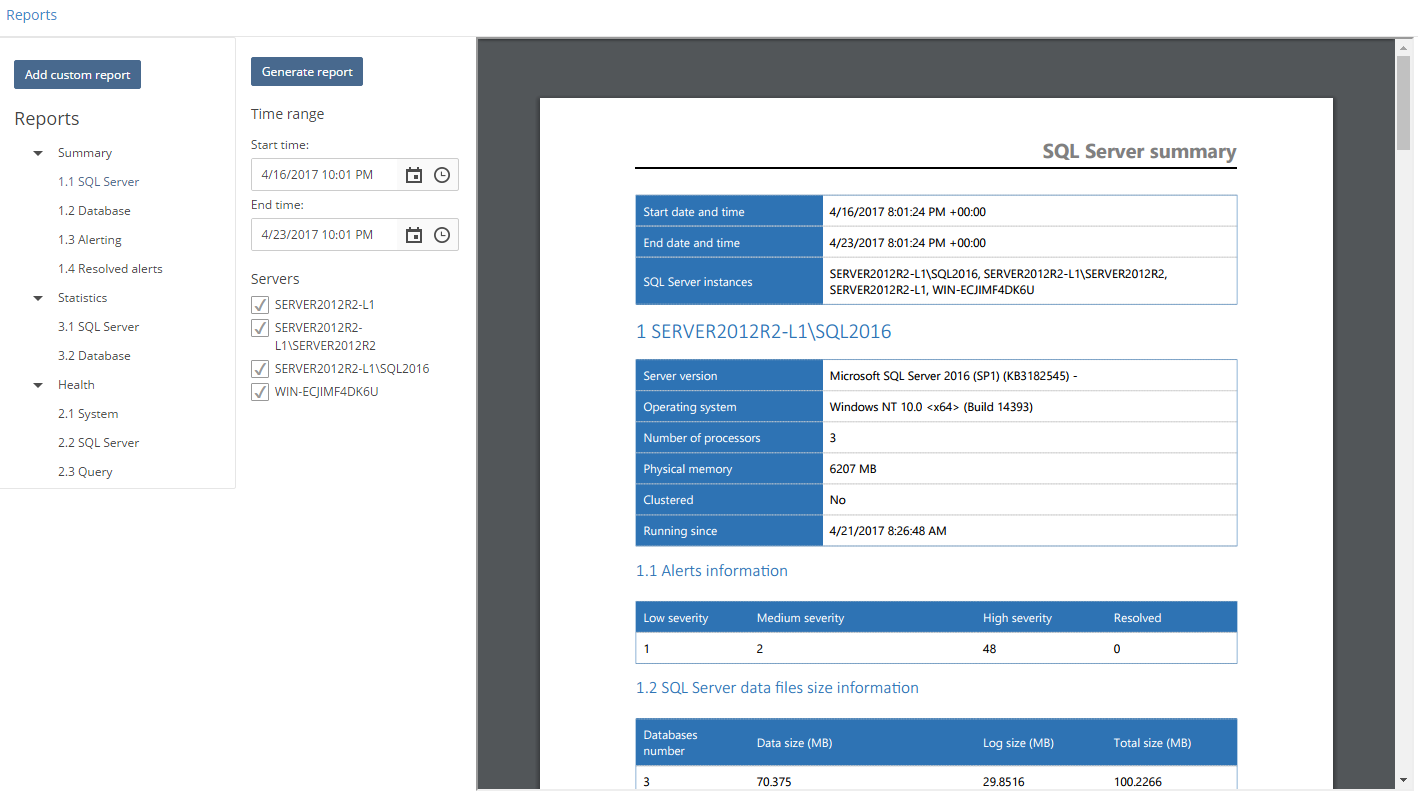
Task: Select the 1.4 Resolved alerts report
Action: pos(110,268)
